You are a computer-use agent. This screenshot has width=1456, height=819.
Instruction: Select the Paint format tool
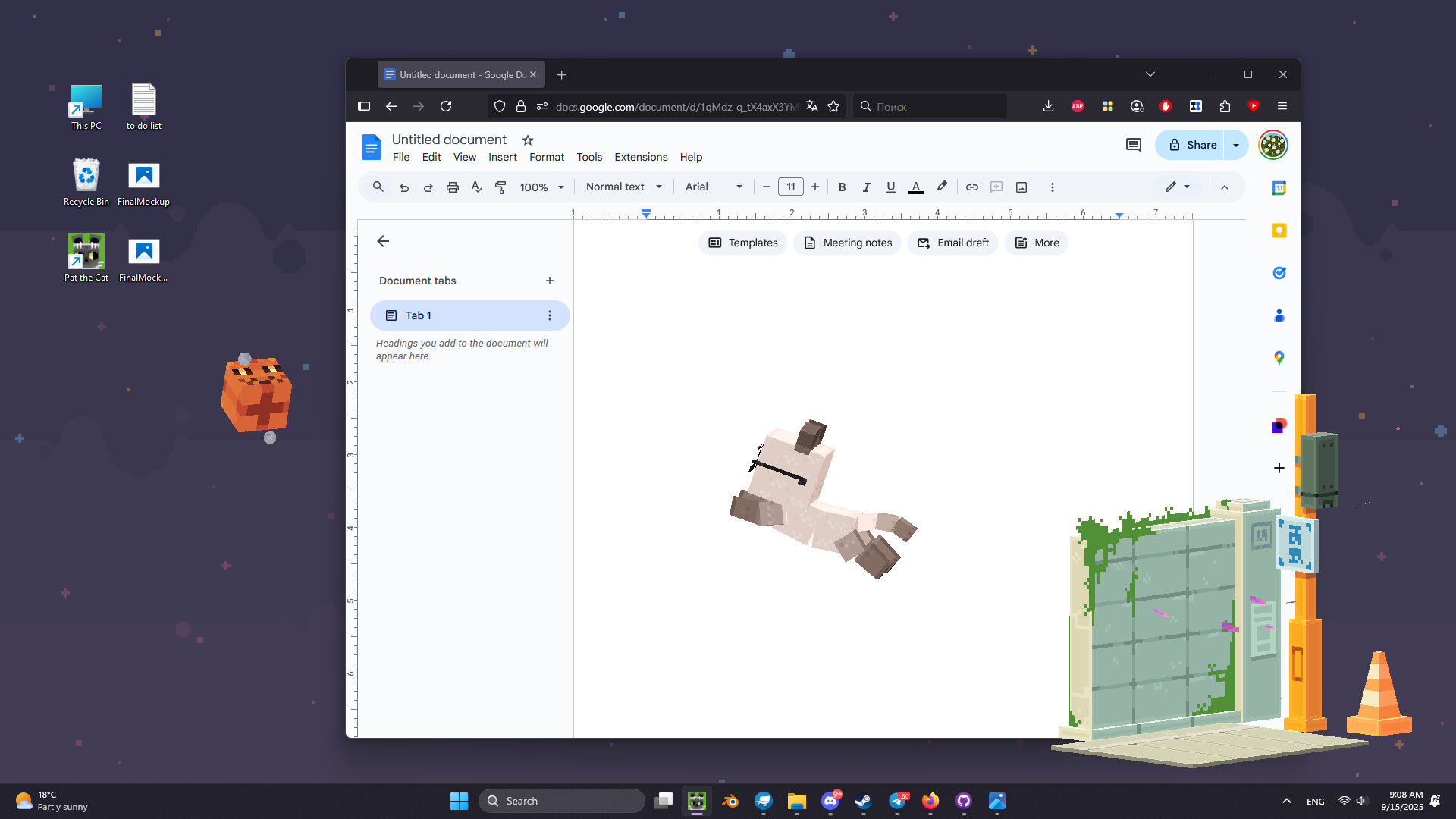tap(500, 187)
